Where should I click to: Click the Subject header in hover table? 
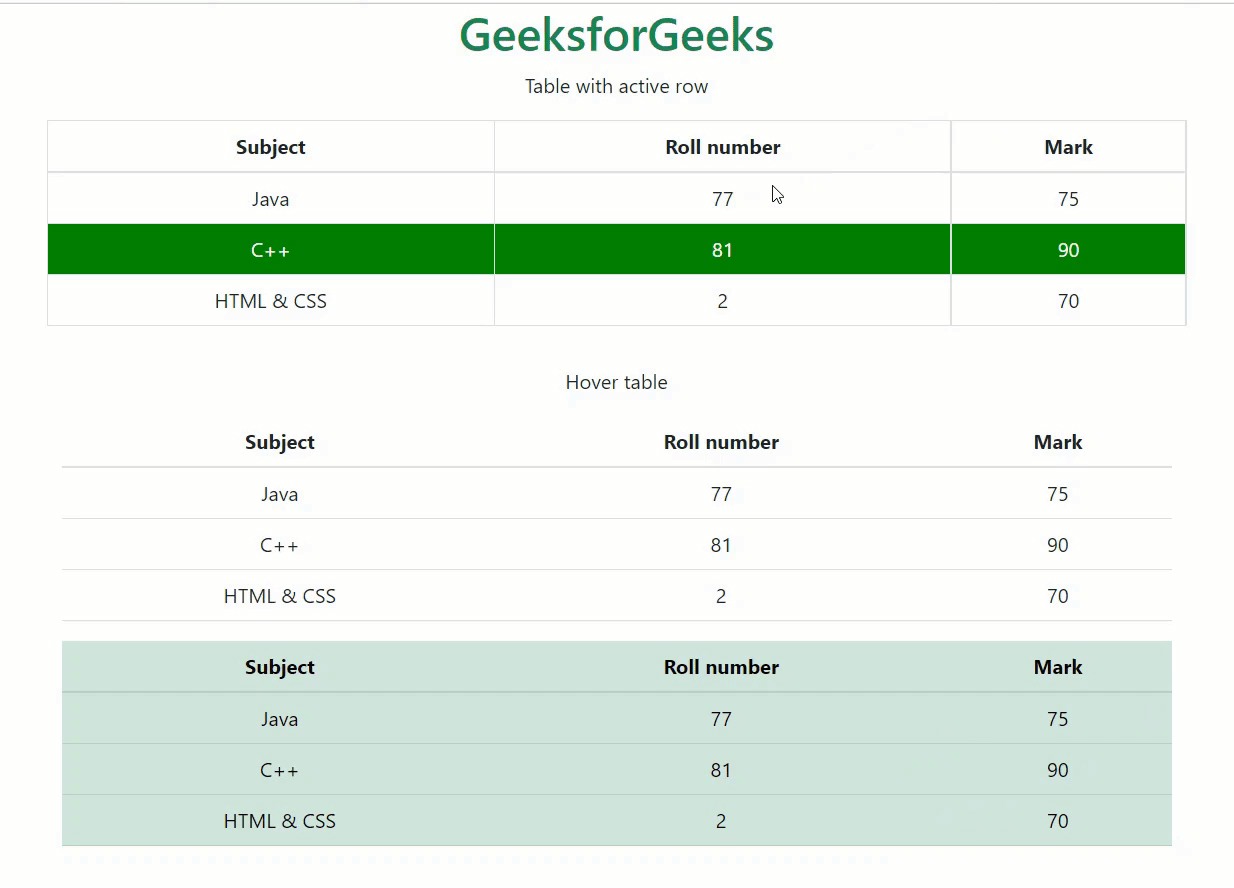tap(280, 442)
